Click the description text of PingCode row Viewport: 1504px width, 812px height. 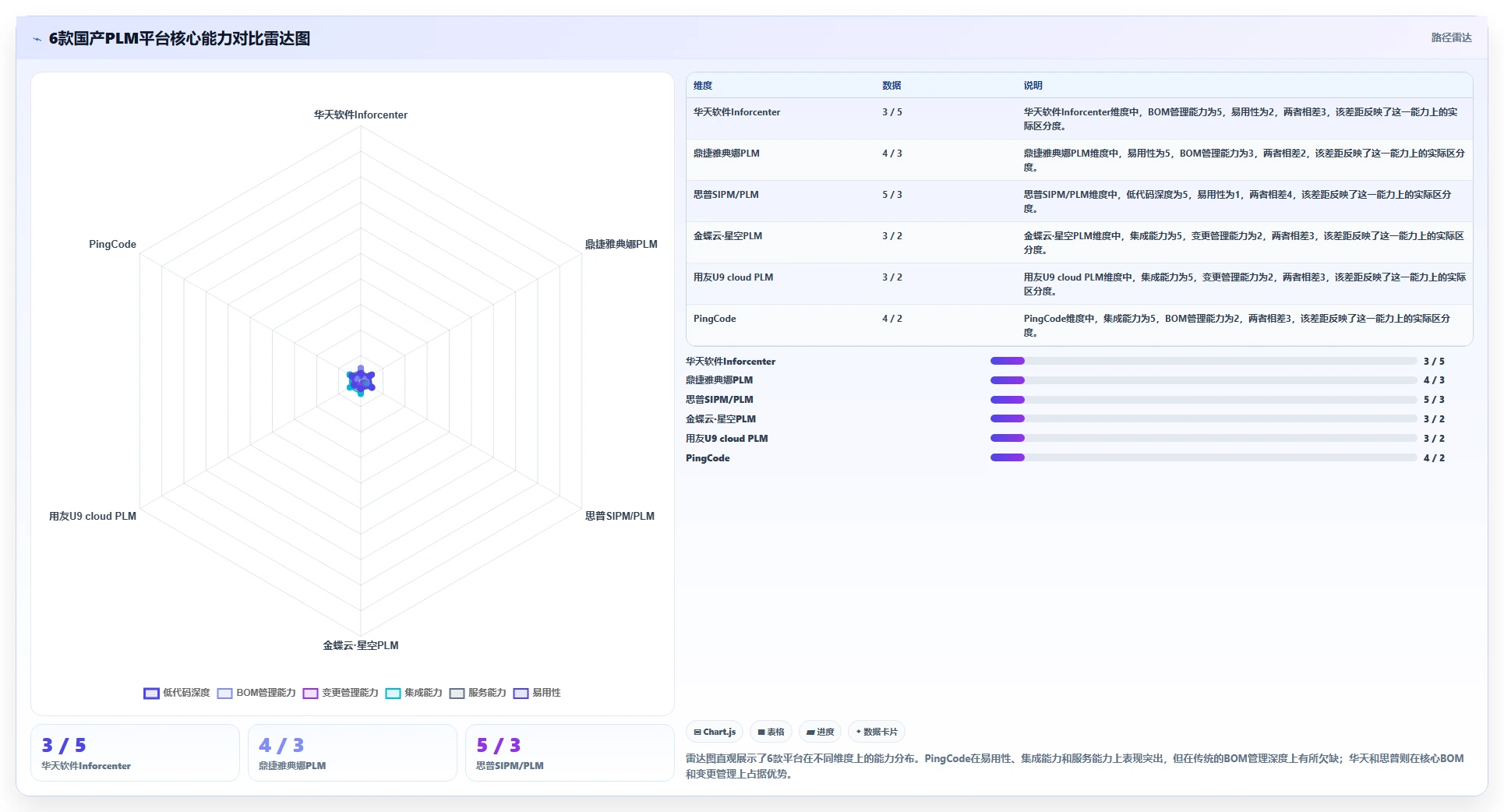point(1237,326)
